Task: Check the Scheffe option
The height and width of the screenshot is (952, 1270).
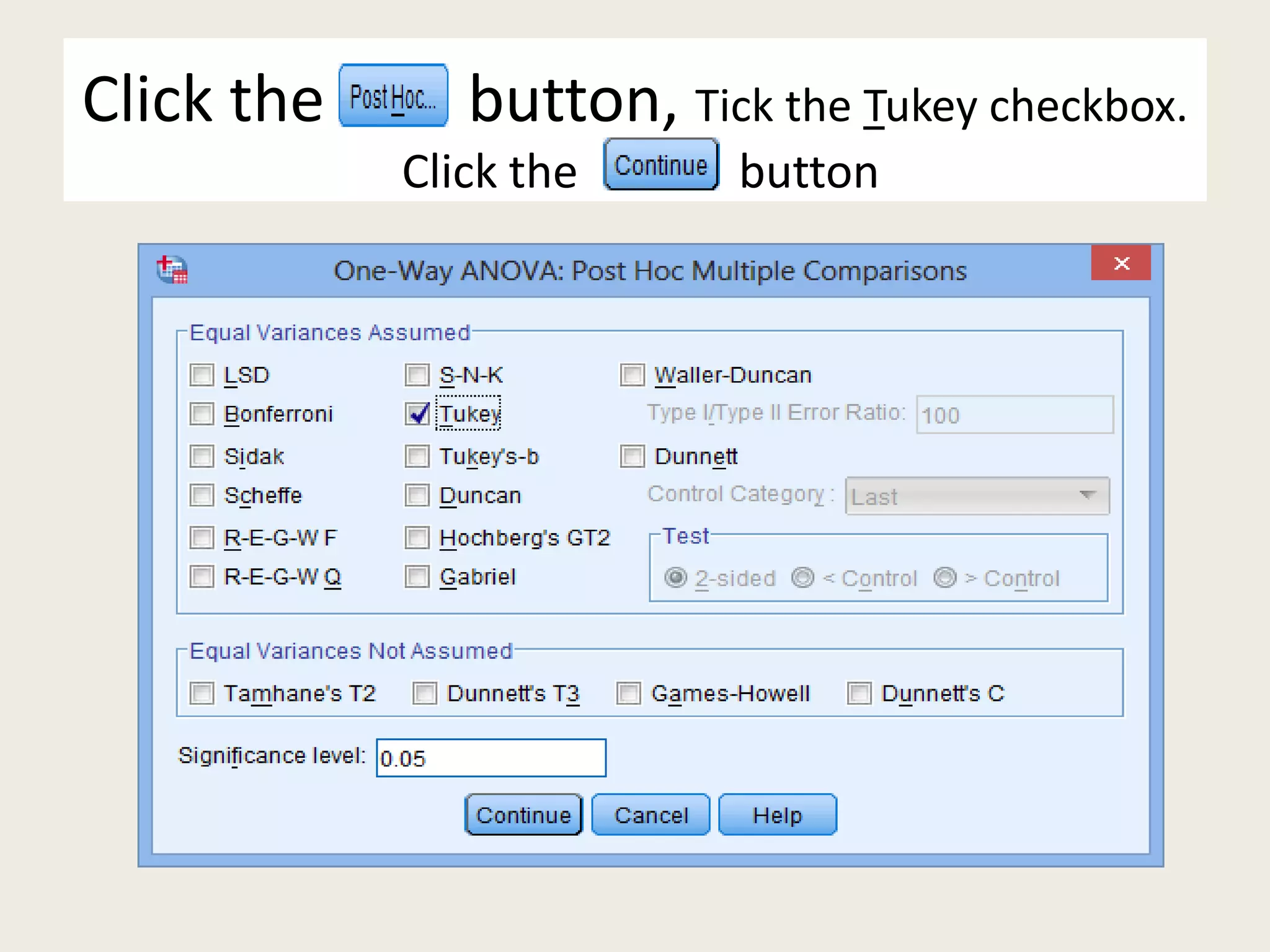Action: (x=202, y=495)
